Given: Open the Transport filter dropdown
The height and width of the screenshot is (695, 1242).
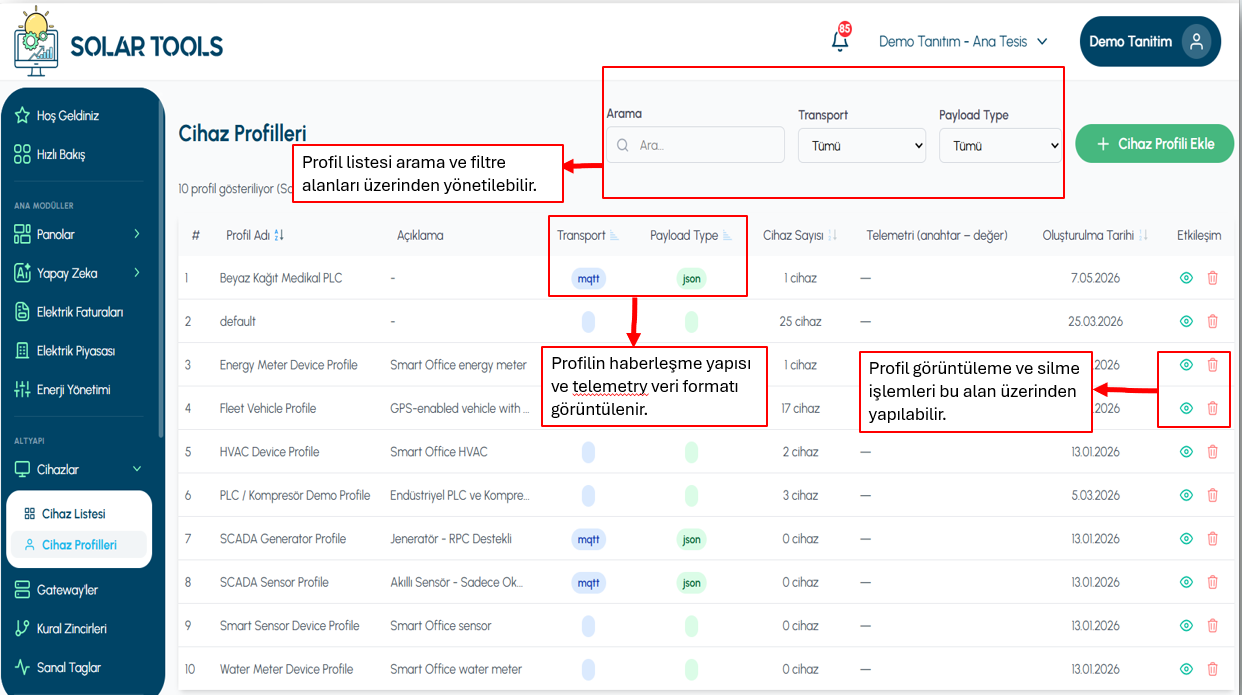Looking at the screenshot, I should point(862,145).
